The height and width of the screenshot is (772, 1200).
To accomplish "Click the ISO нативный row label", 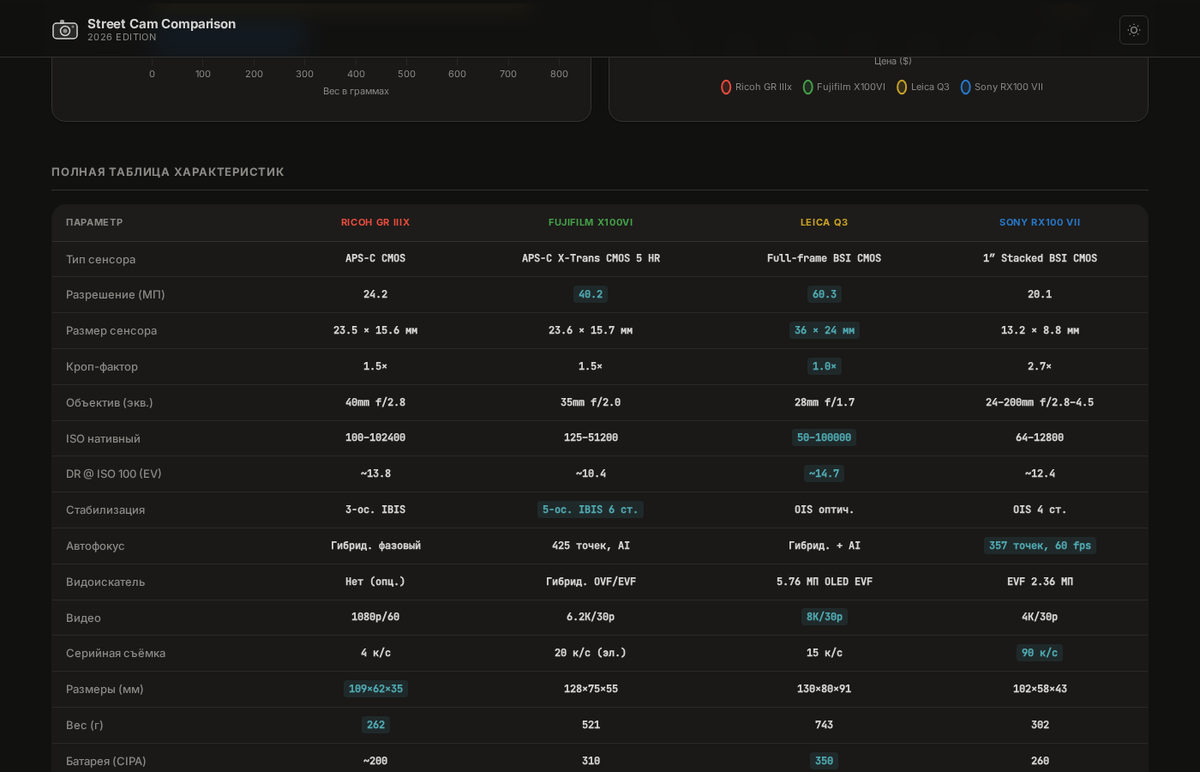I will click(103, 438).
